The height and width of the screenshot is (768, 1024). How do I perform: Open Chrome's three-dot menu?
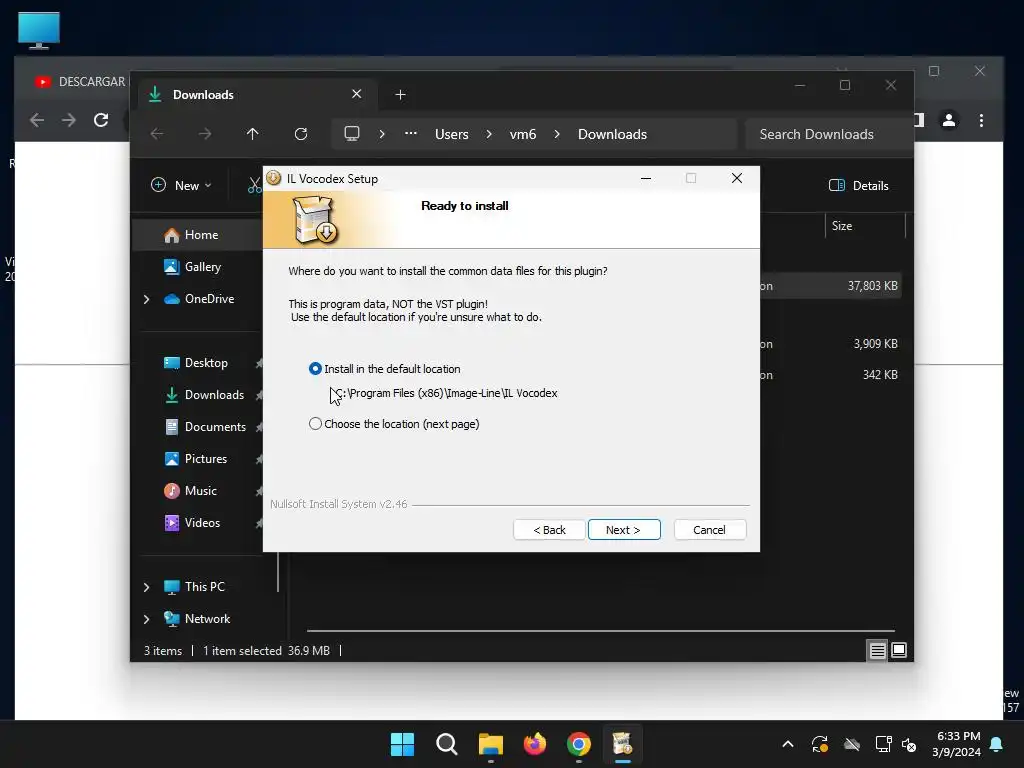pyautogui.click(x=981, y=120)
